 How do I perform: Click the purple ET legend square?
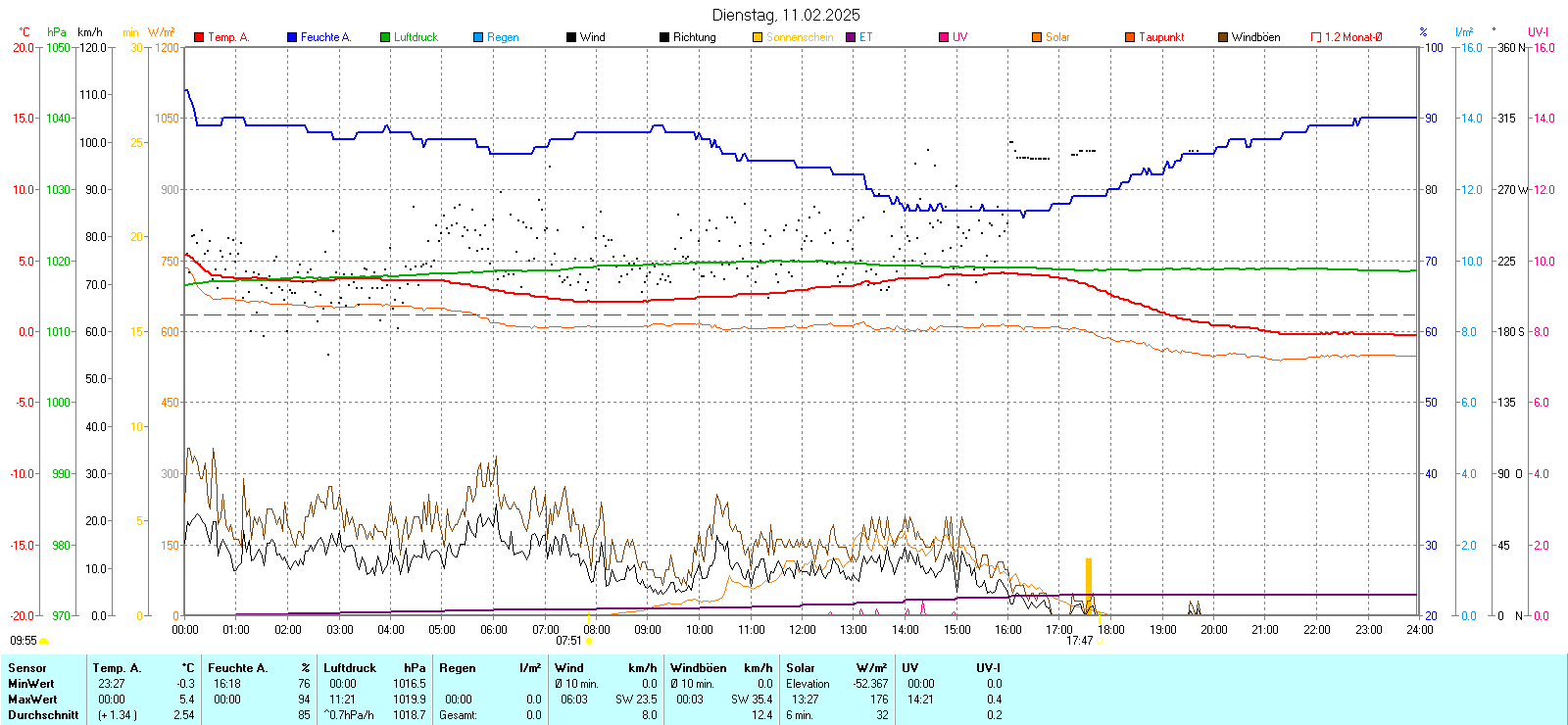(851, 37)
